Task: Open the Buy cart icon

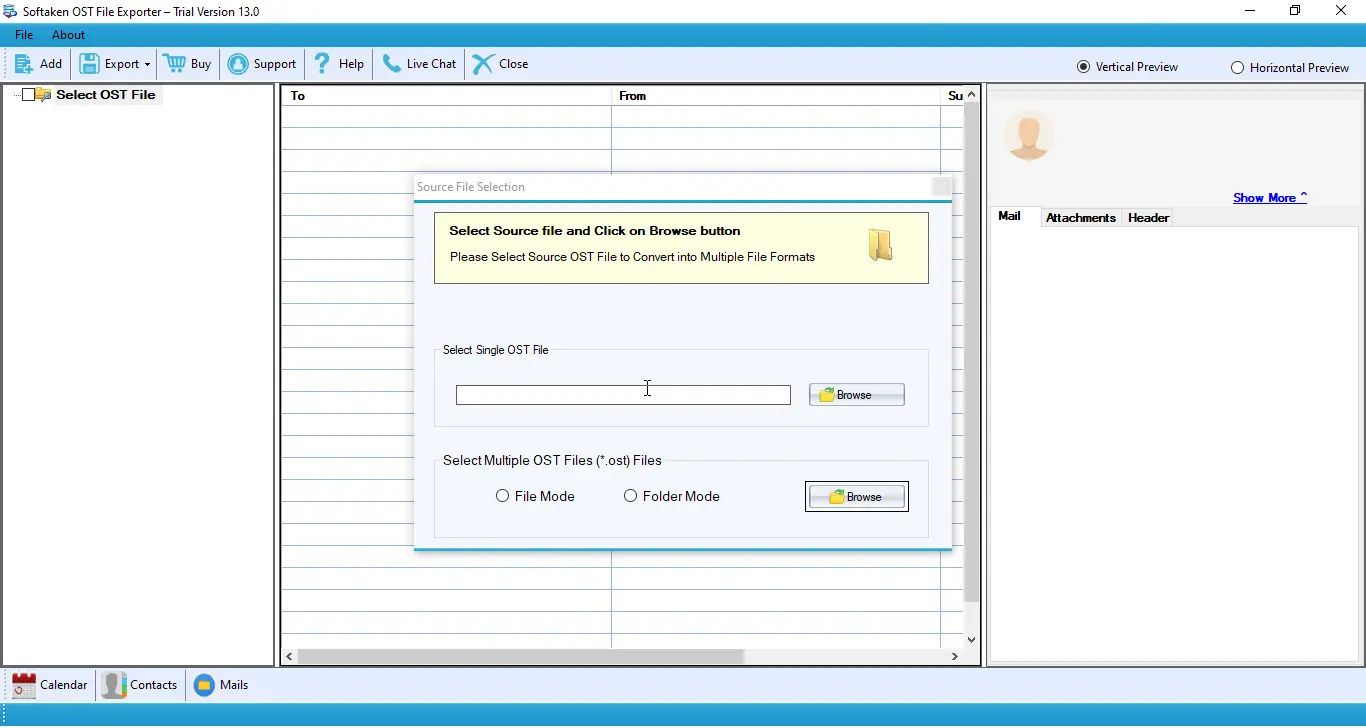Action: 174,63
